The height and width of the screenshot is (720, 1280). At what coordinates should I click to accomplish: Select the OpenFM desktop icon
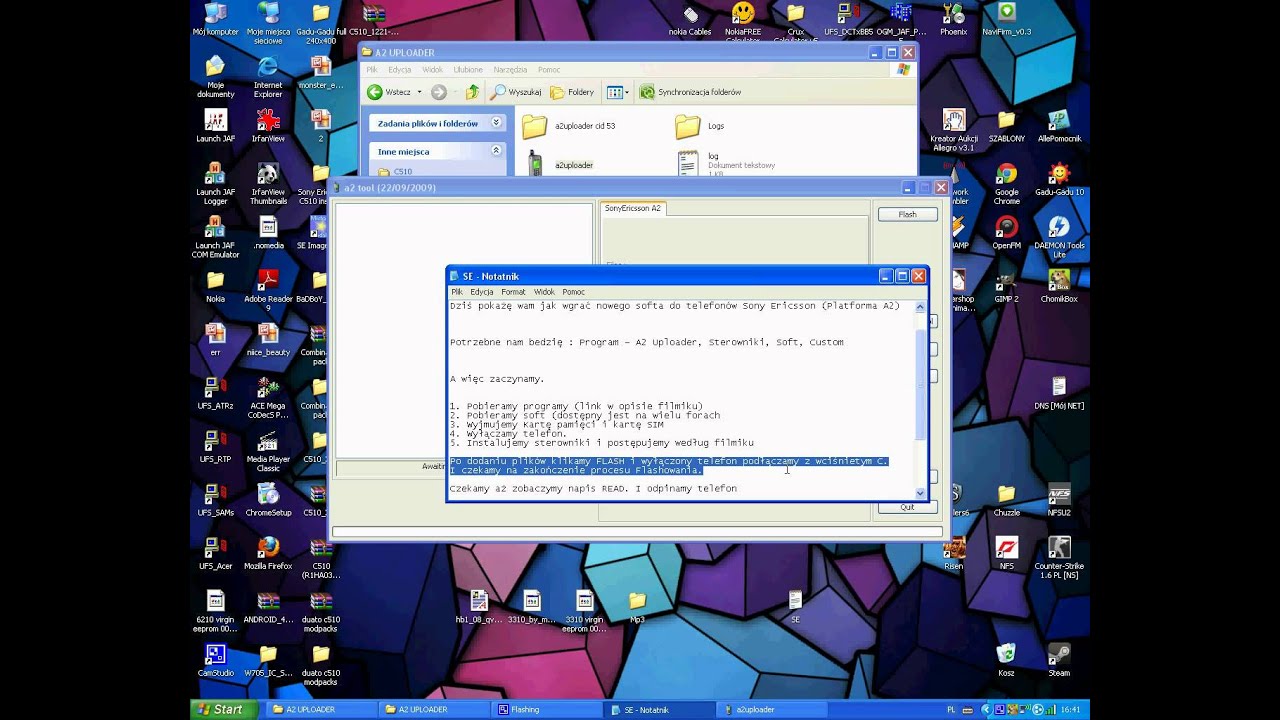(1006, 232)
